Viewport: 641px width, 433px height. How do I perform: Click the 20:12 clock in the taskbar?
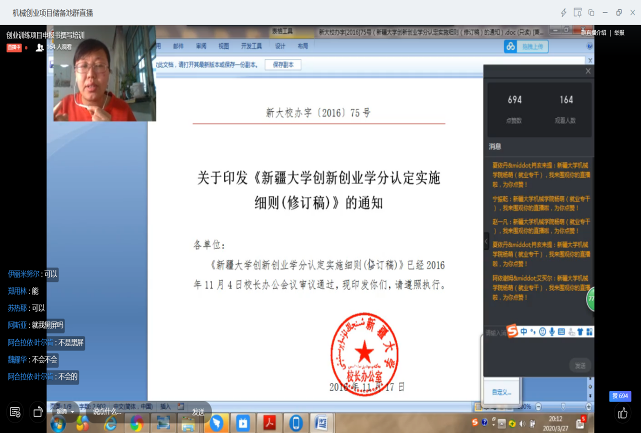click(555, 419)
